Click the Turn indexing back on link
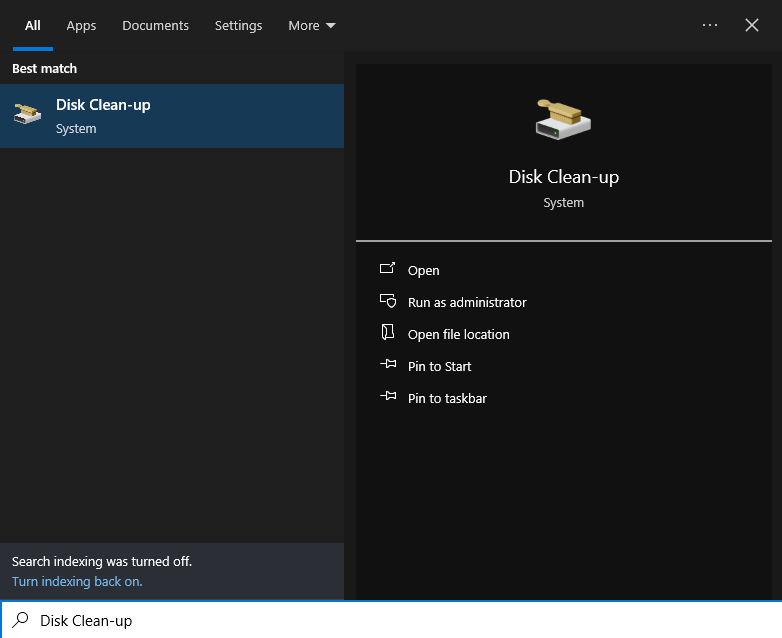The image size is (782, 638). pos(77,581)
